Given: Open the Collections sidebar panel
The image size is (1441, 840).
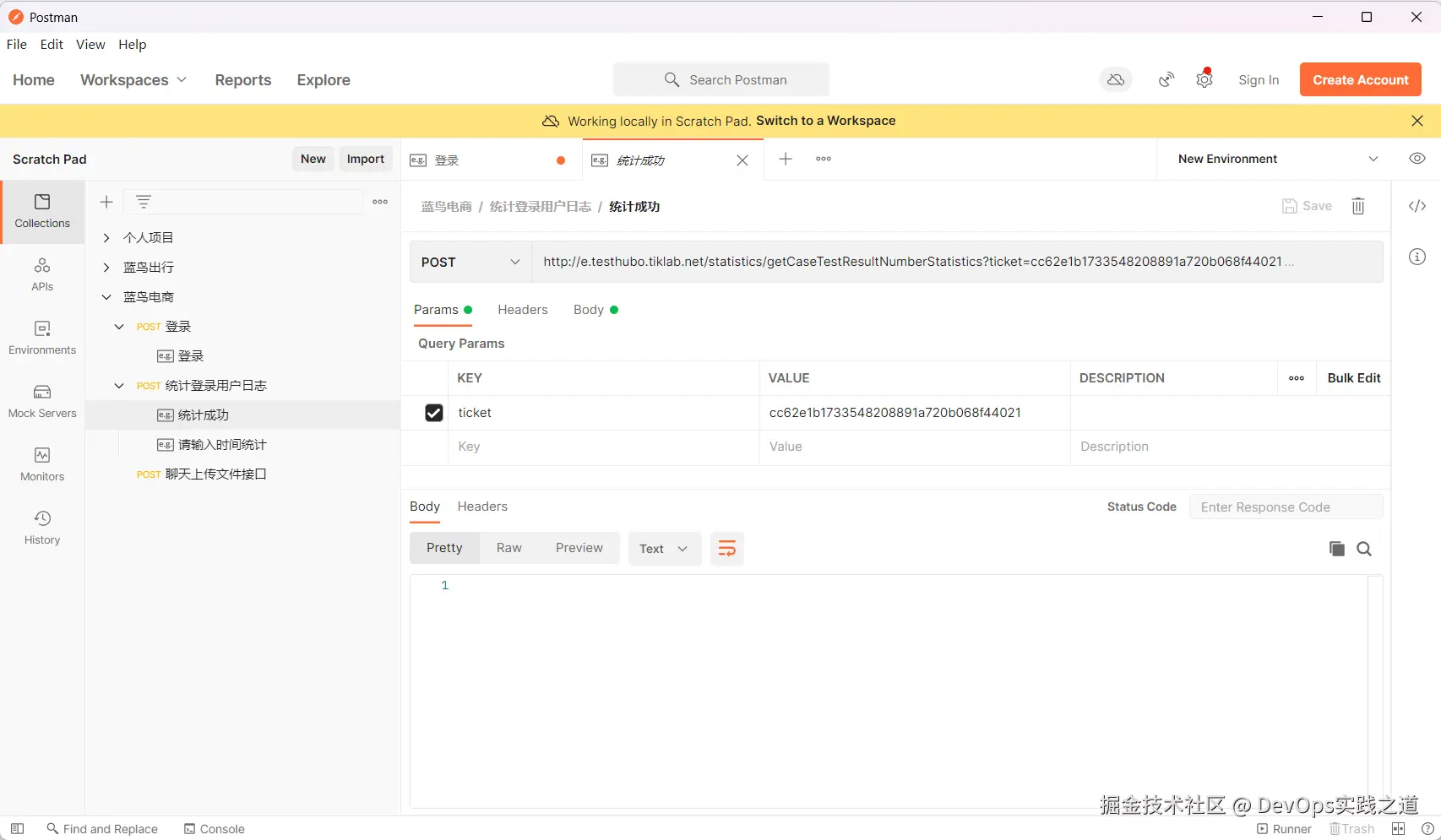Looking at the screenshot, I should pos(42,212).
